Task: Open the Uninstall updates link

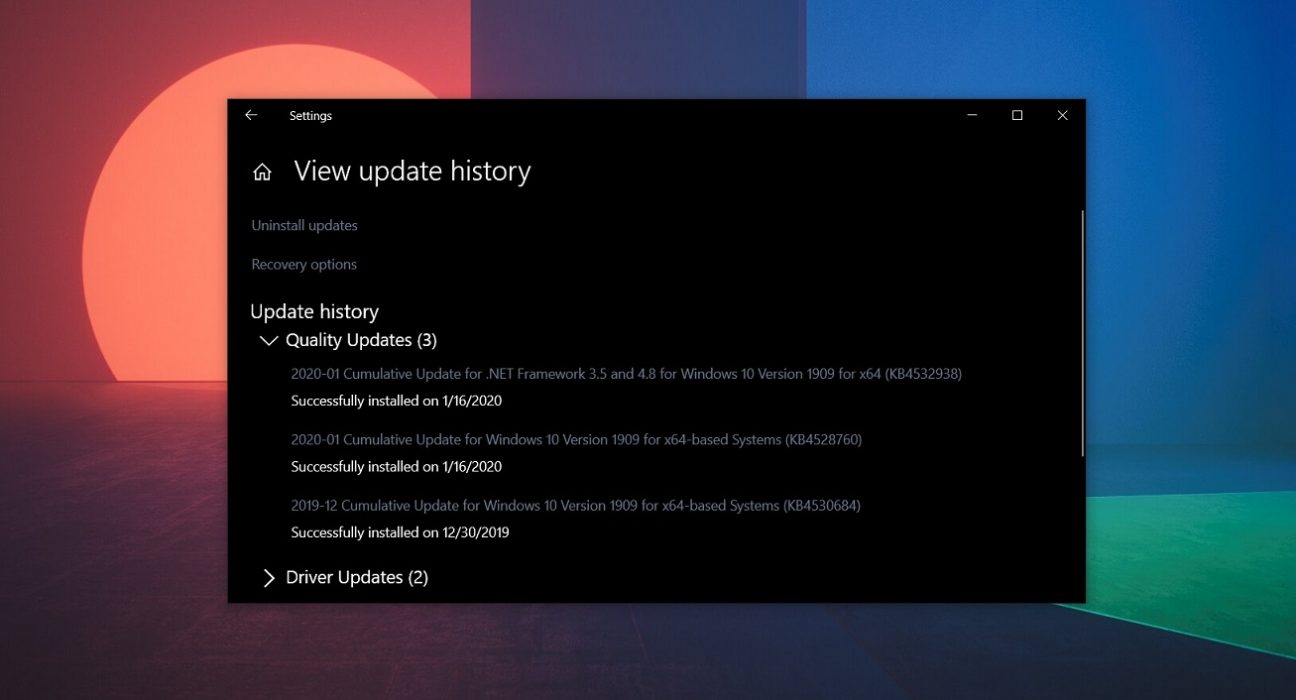Action: tap(304, 225)
